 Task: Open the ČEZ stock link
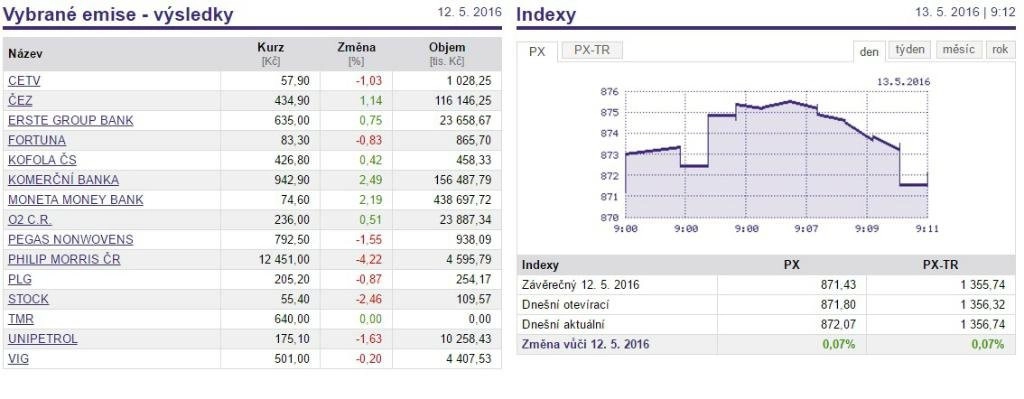click(20, 101)
